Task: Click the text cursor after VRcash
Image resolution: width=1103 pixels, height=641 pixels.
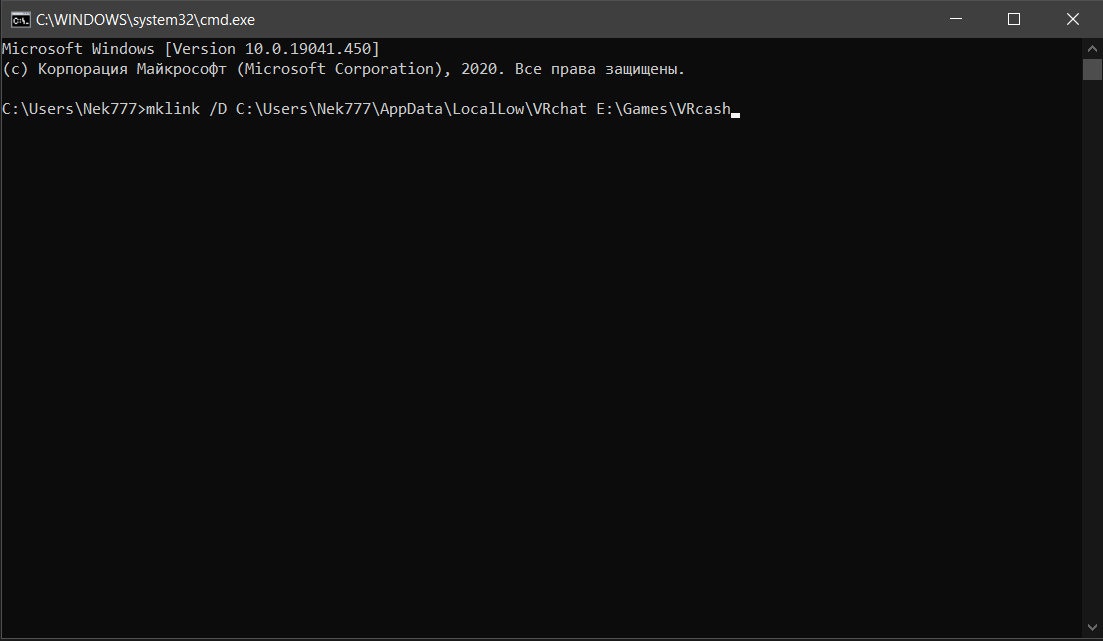Action: click(x=735, y=113)
